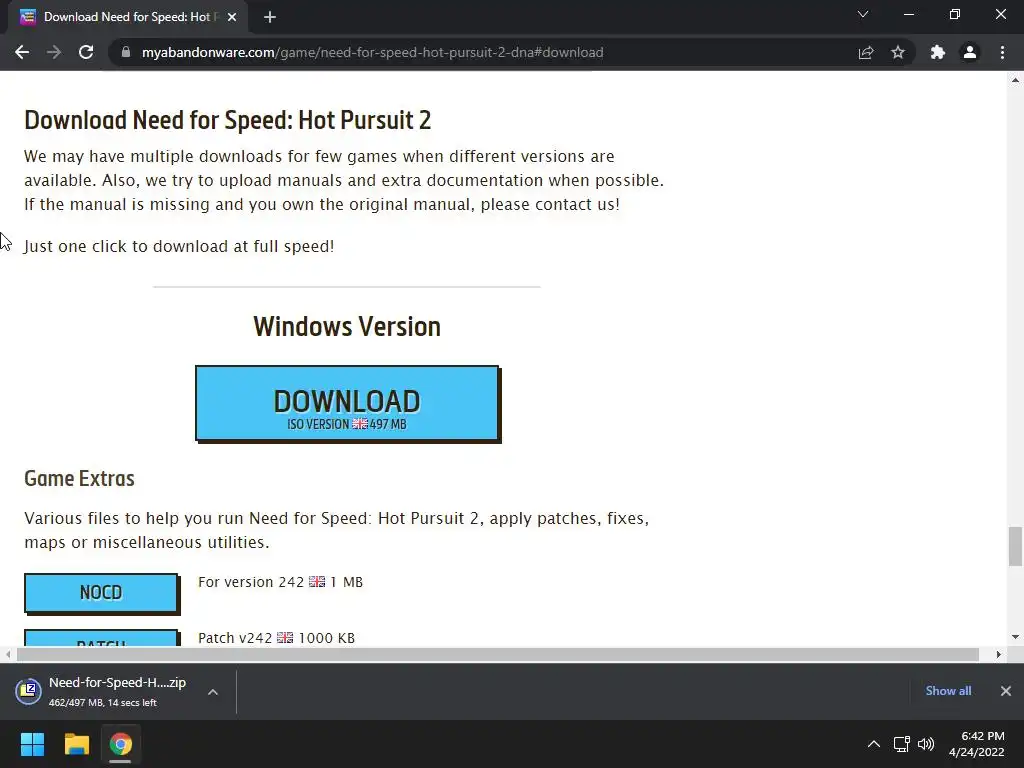The height and width of the screenshot is (768, 1024).
Task: Open the volume tray icon
Action: (926, 744)
